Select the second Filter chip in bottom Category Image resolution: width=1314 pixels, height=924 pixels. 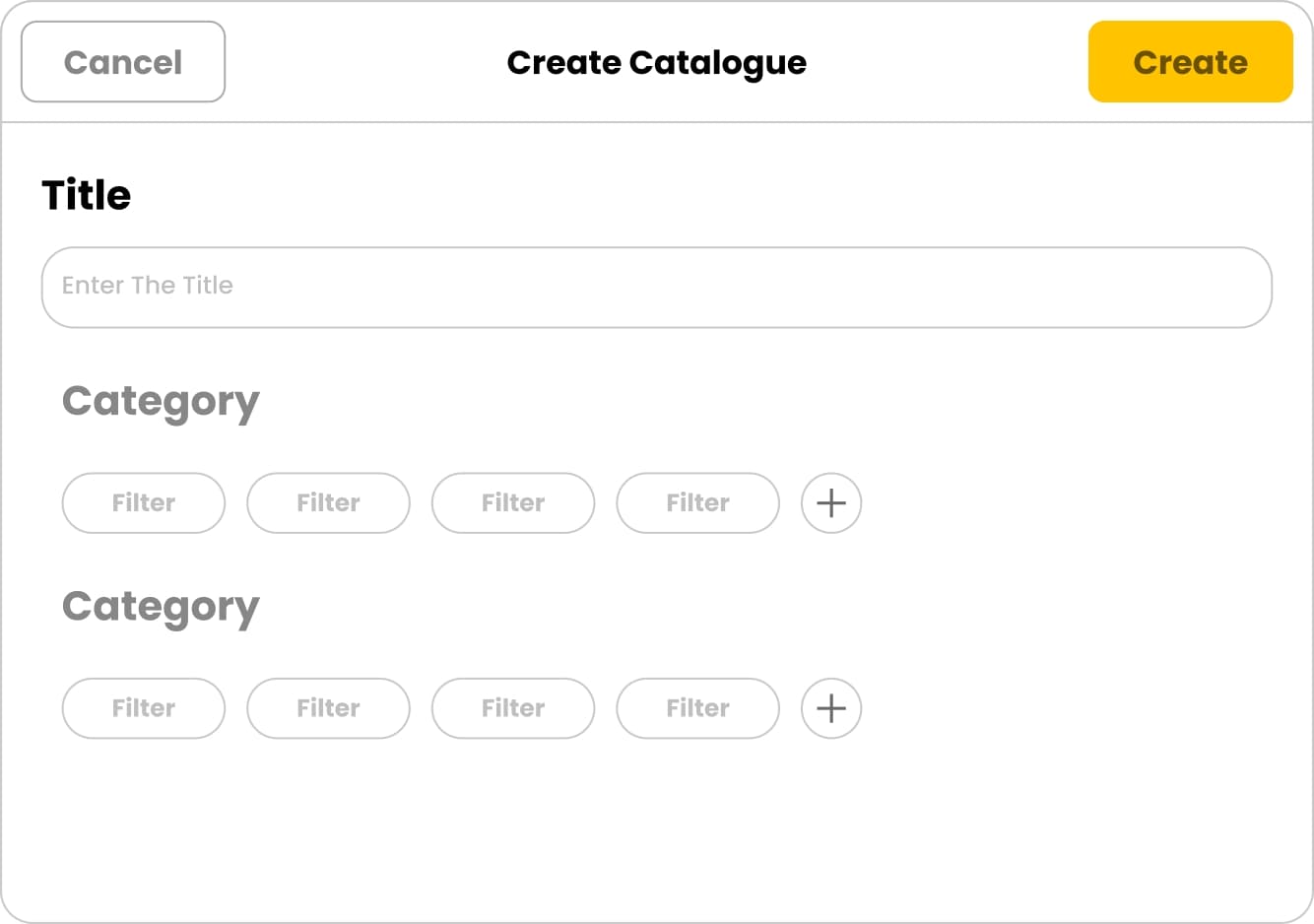pyautogui.click(x=328, y=708)
